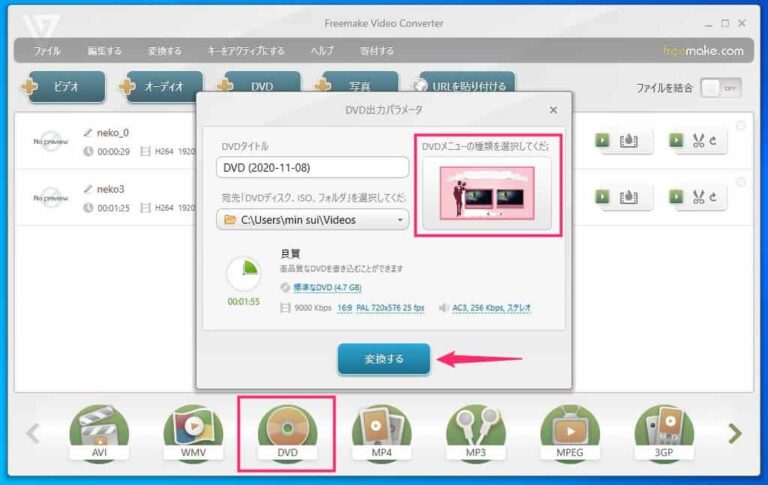Select the MPEG output format icon
The height and width of the screenshot is (485, 768).
click(x=570, y=432)
